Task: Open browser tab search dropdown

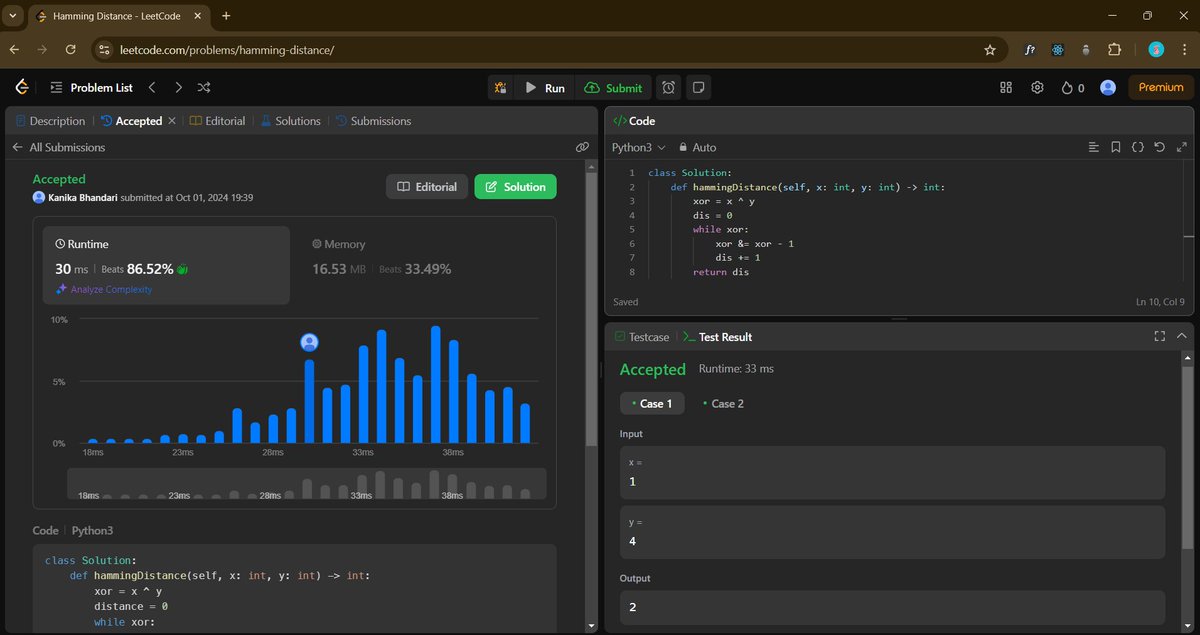Action: coord(12,16)
